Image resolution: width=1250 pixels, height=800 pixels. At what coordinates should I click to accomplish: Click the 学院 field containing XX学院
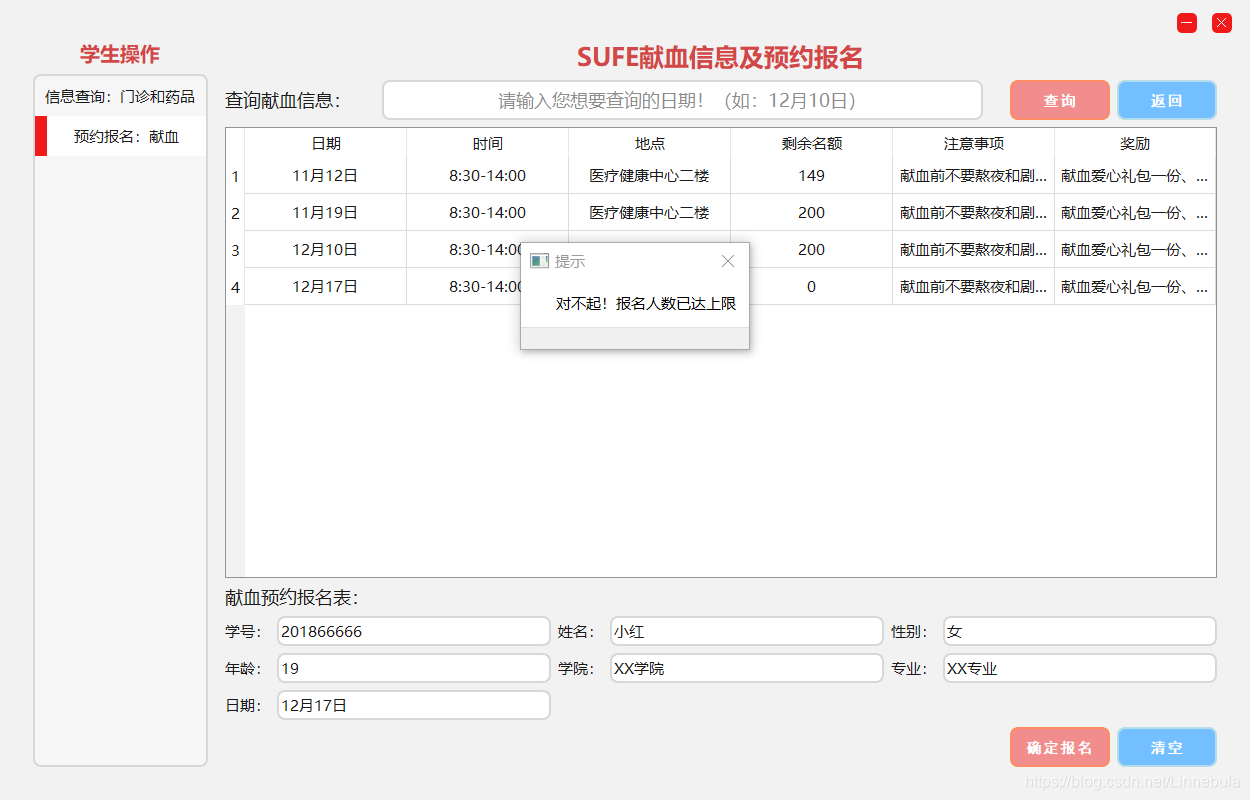747,668
